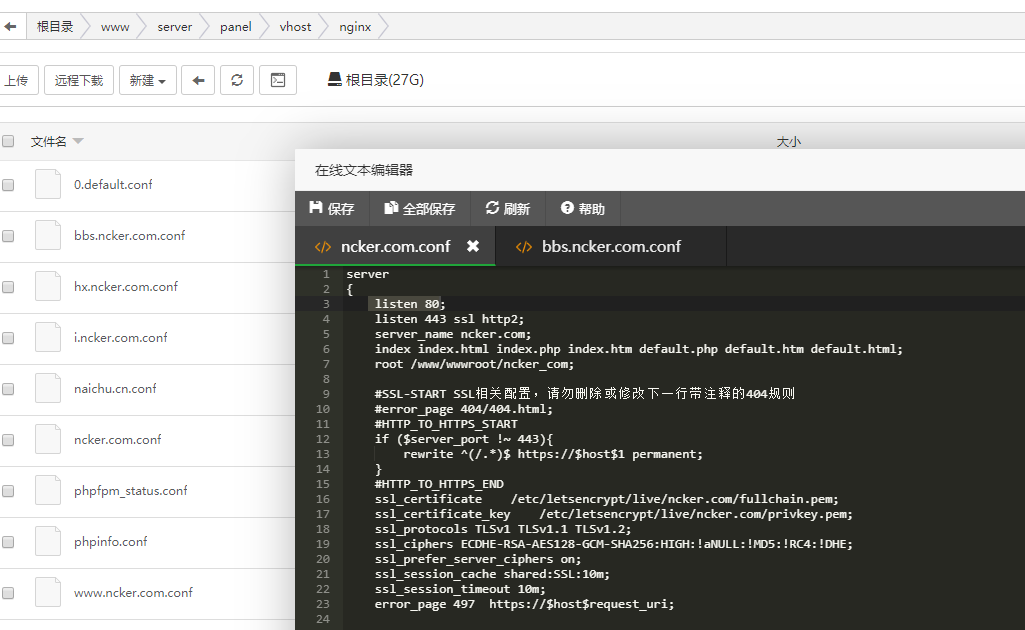Navigate to server in breadcrumb
Image resolution: width=1025 pixels, height=630 pixels.
175,27
